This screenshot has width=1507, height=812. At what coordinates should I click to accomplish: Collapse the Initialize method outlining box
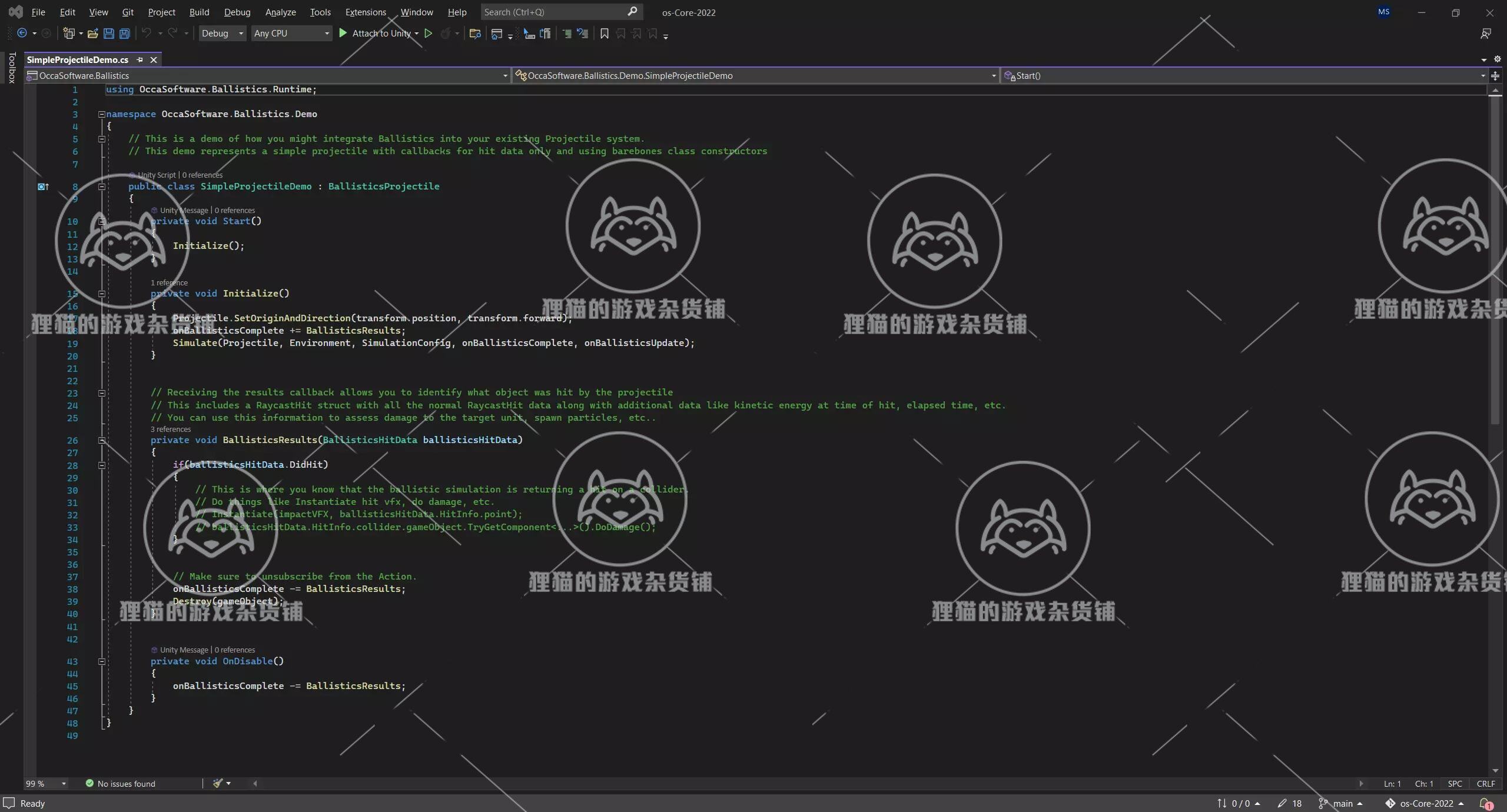(101, 294)
